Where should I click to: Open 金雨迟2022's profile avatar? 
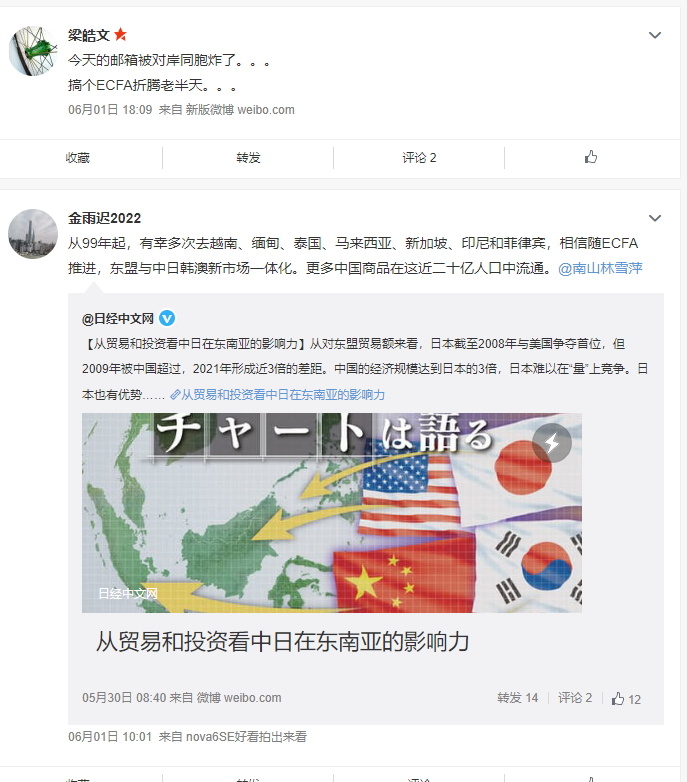coord(33,234)
